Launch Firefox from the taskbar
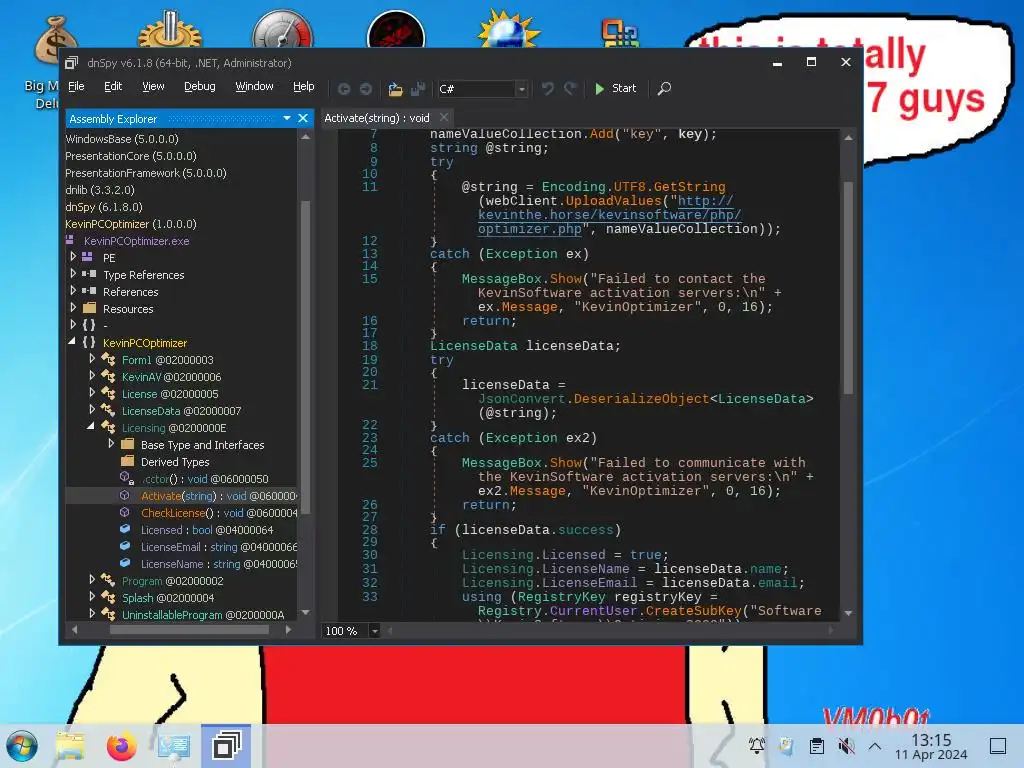The height and width of the screenshot is (768, 1024). [121, 746]
